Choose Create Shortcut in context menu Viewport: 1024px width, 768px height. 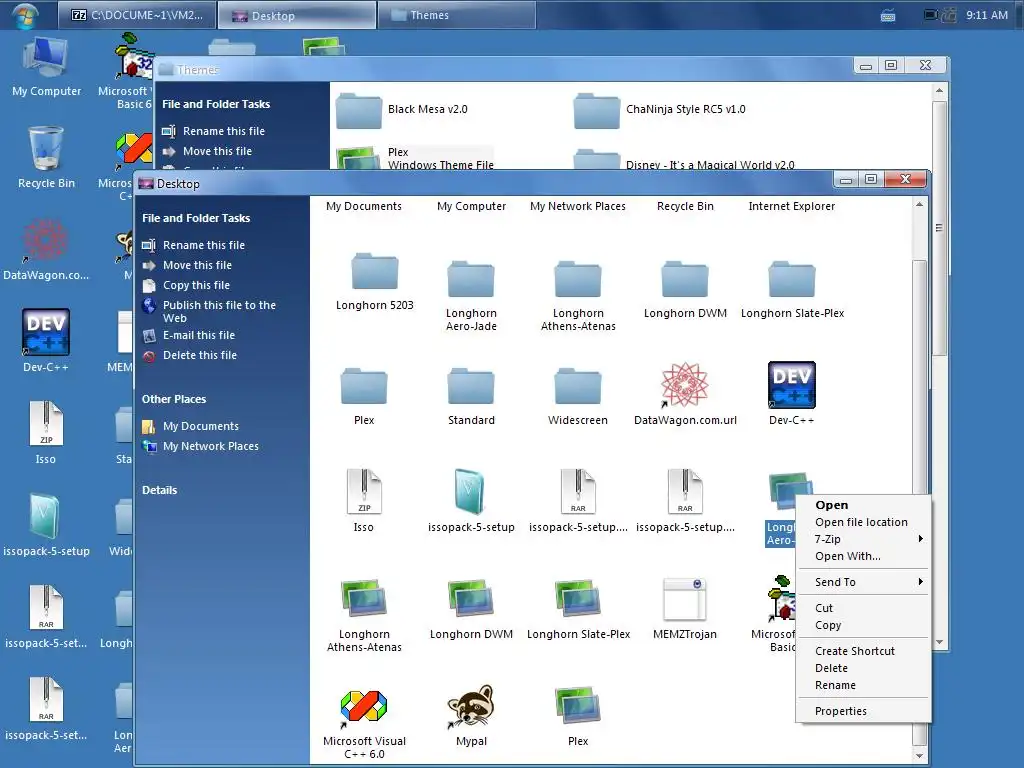pyautogui.click(x=863, y=651)
